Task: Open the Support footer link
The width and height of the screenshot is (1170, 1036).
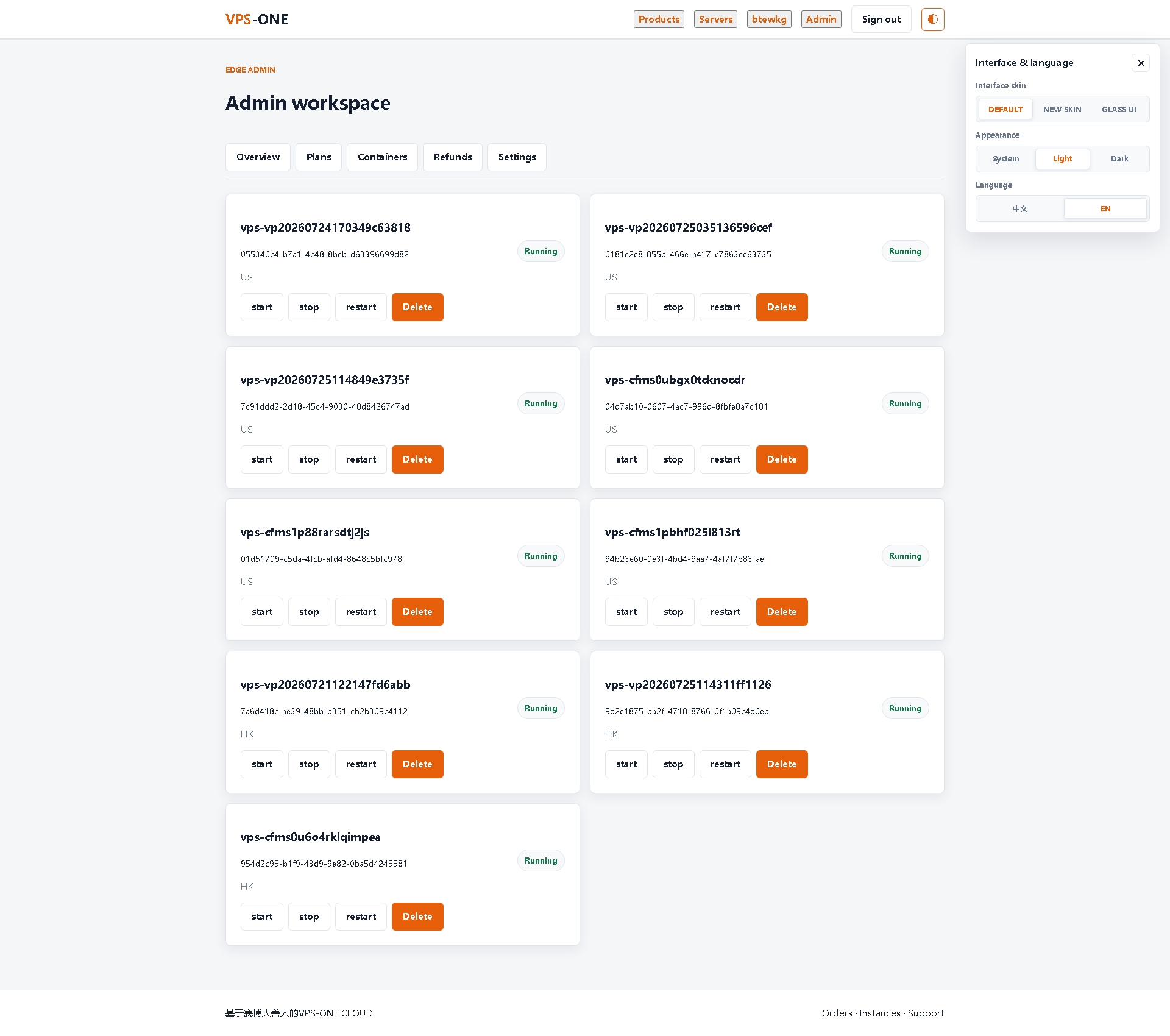Action: tap(926, 1013)
